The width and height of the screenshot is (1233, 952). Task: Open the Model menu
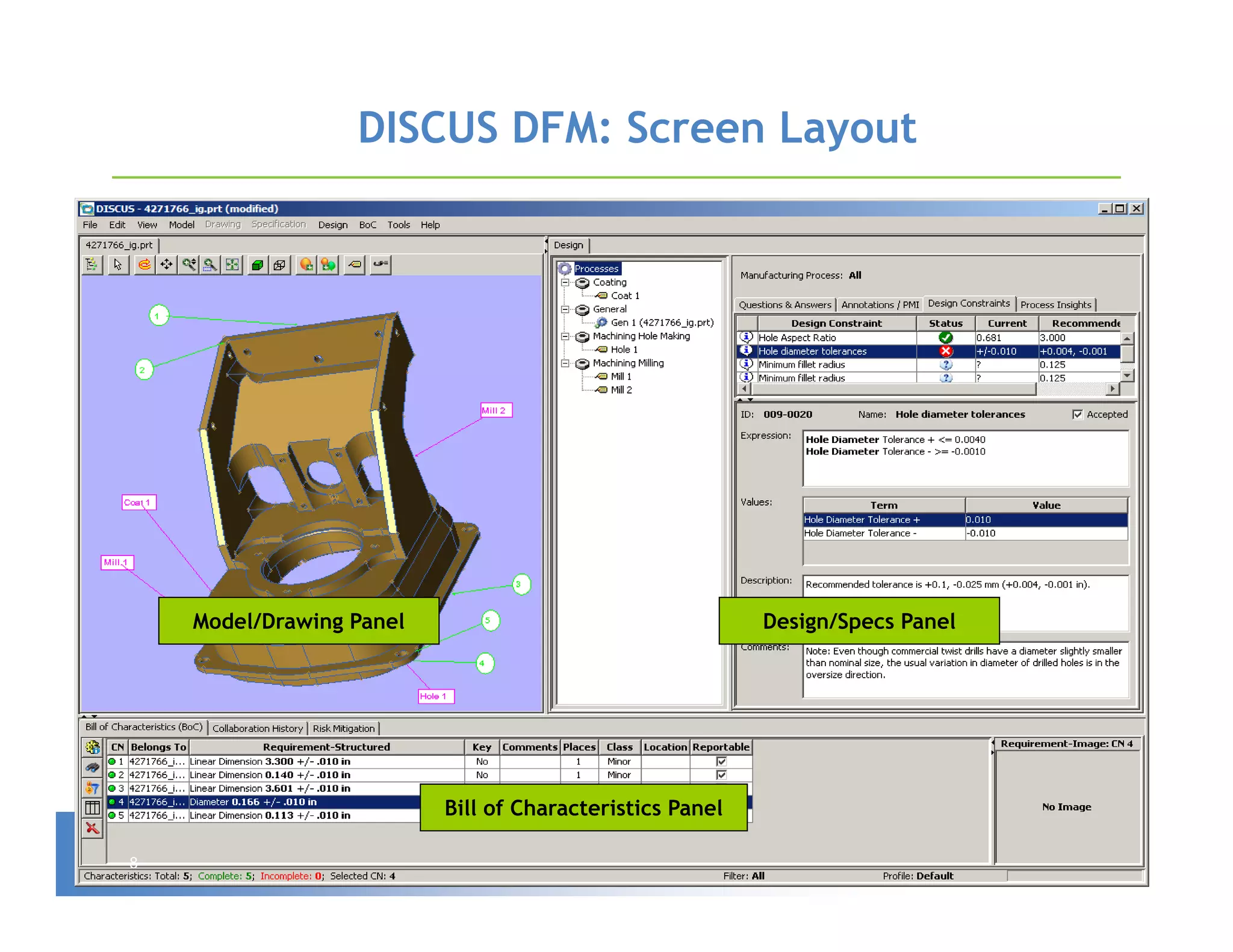click(182, 225)
